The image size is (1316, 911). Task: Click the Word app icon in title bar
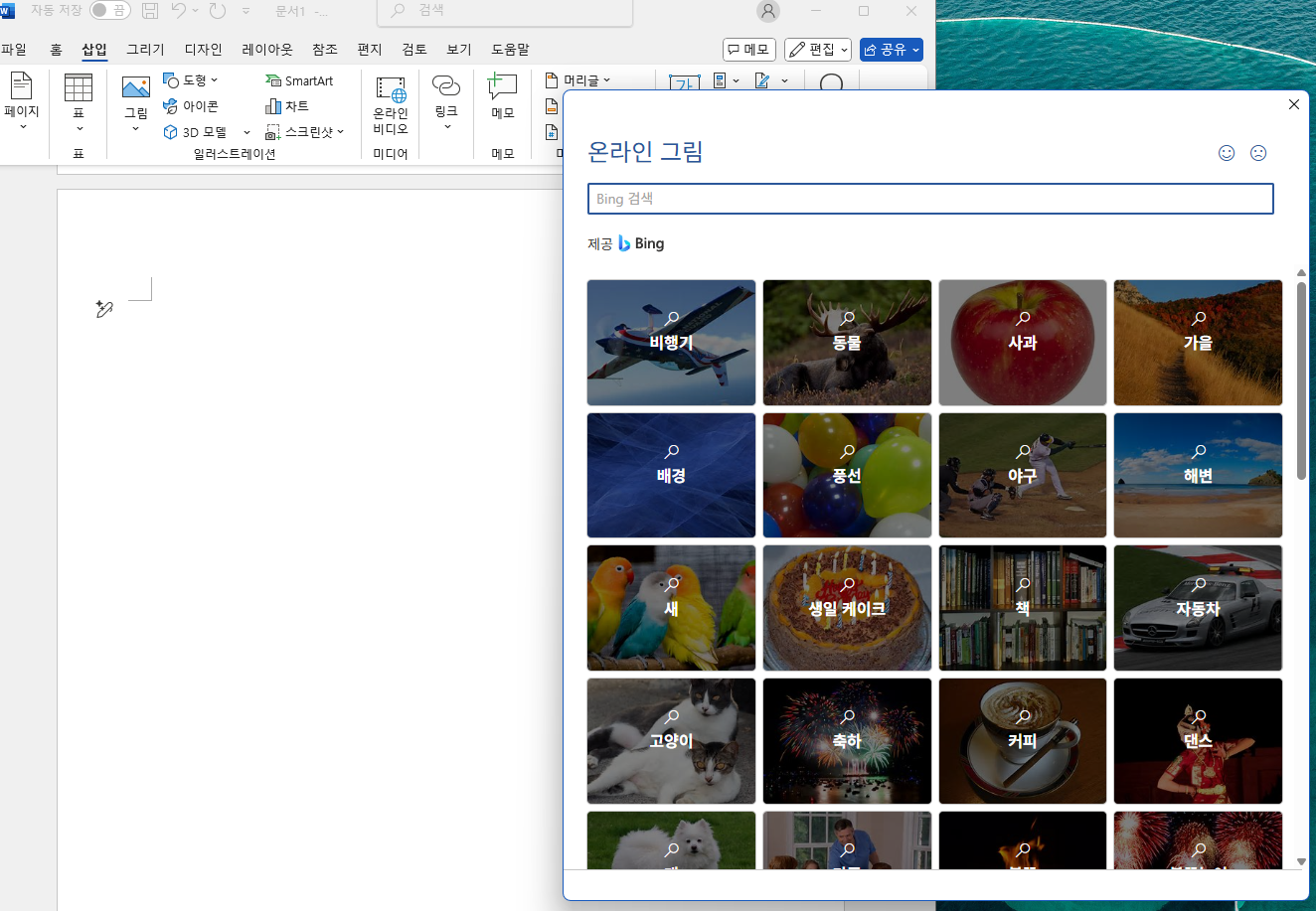pyautogui.click(x=8, y=11)
